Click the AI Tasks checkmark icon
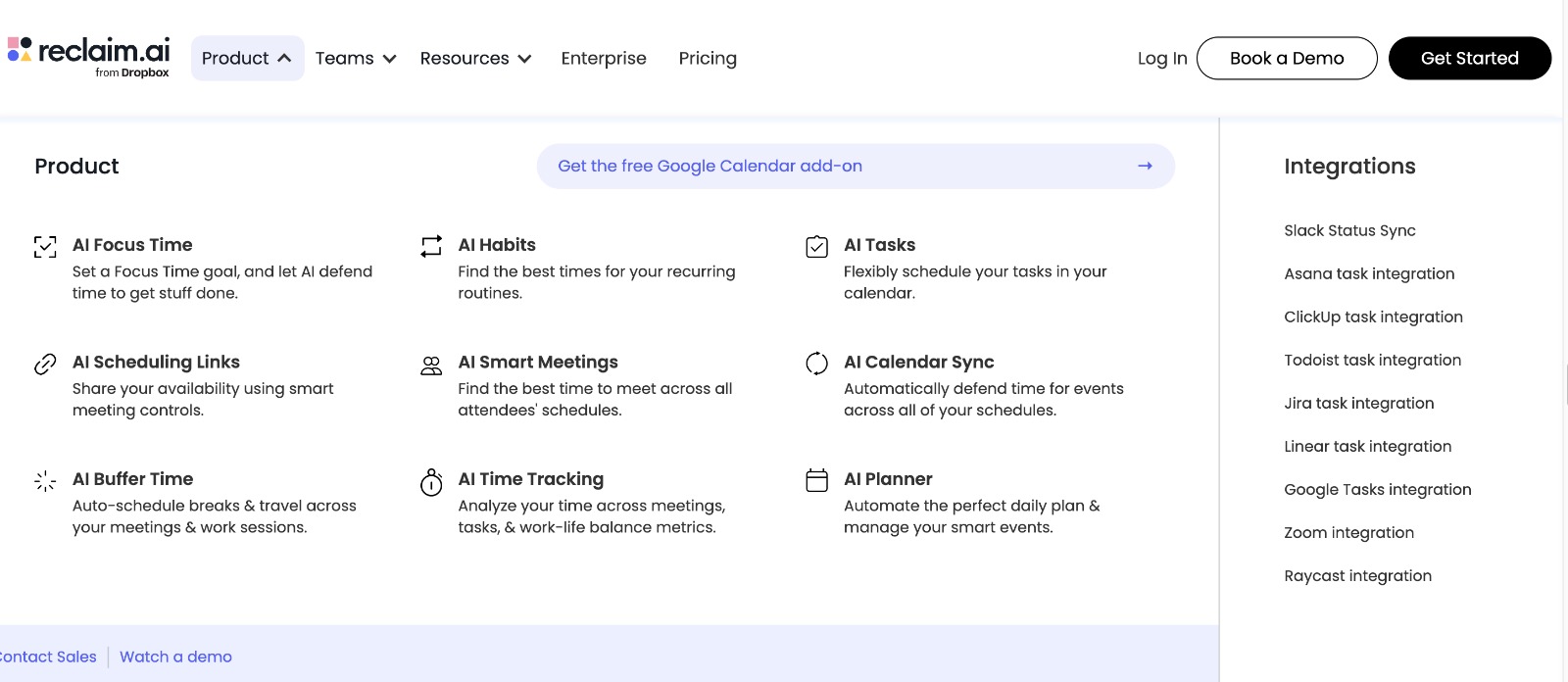Screen dimensions: 1568x682 tap(816, 247)
